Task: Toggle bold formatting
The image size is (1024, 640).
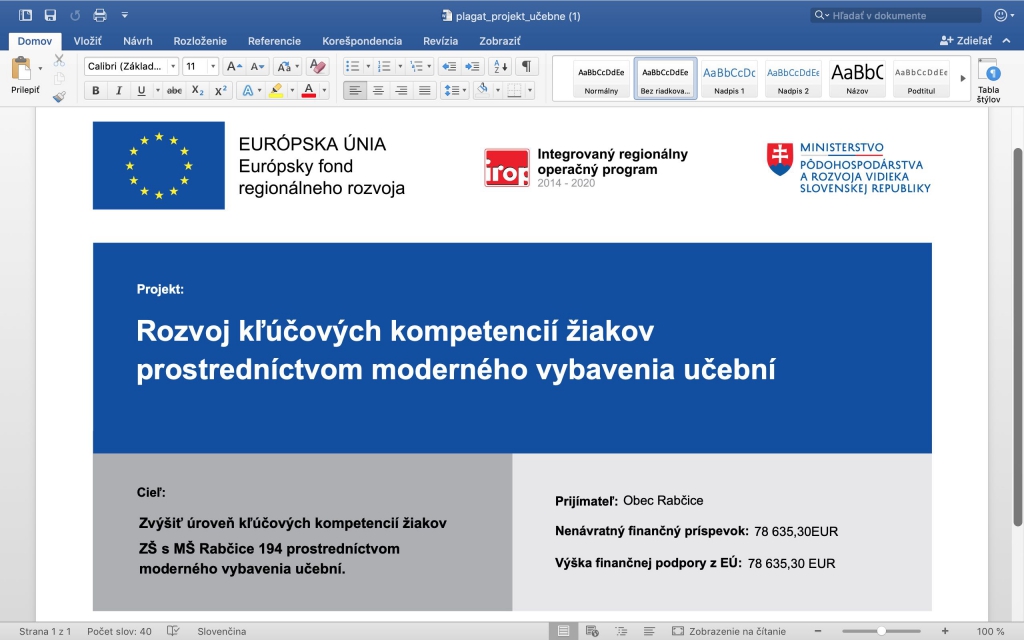Action: click(x=95, y=90)
